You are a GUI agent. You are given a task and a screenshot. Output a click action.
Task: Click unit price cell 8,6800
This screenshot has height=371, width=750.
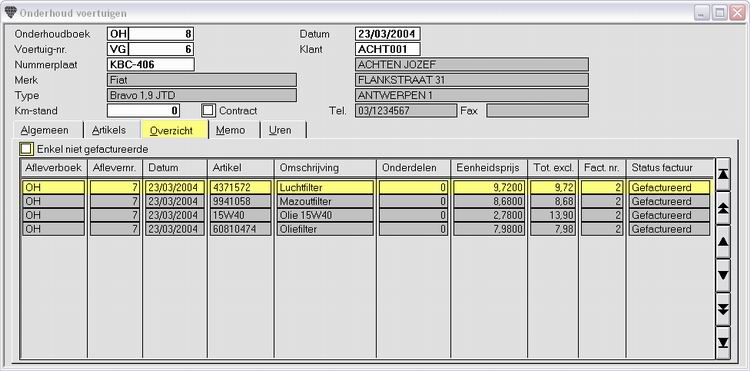[x=489, y=201]
